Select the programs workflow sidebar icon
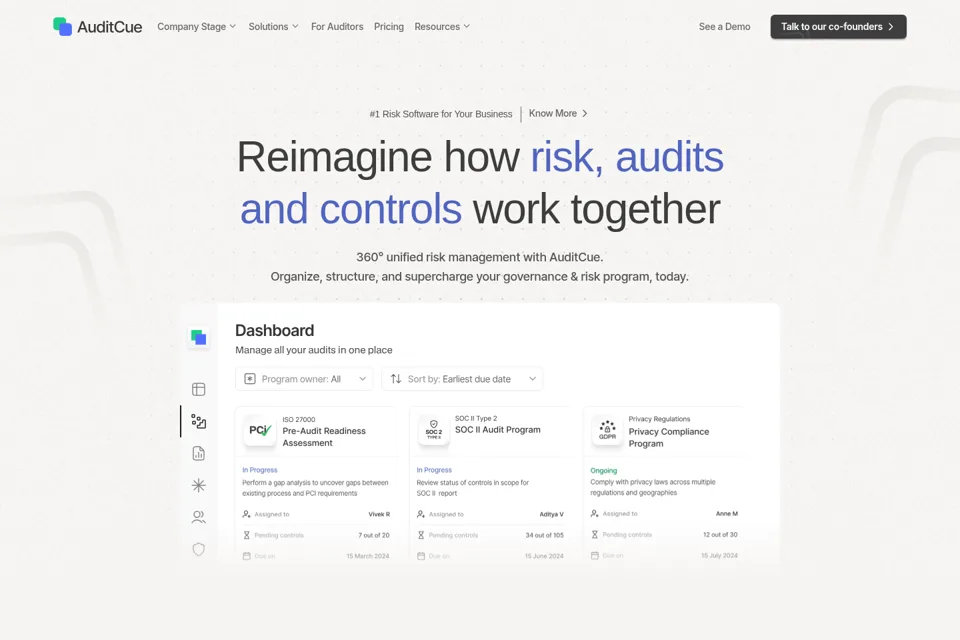This screenshot has height=640, width=960. (x=198, y=421)
